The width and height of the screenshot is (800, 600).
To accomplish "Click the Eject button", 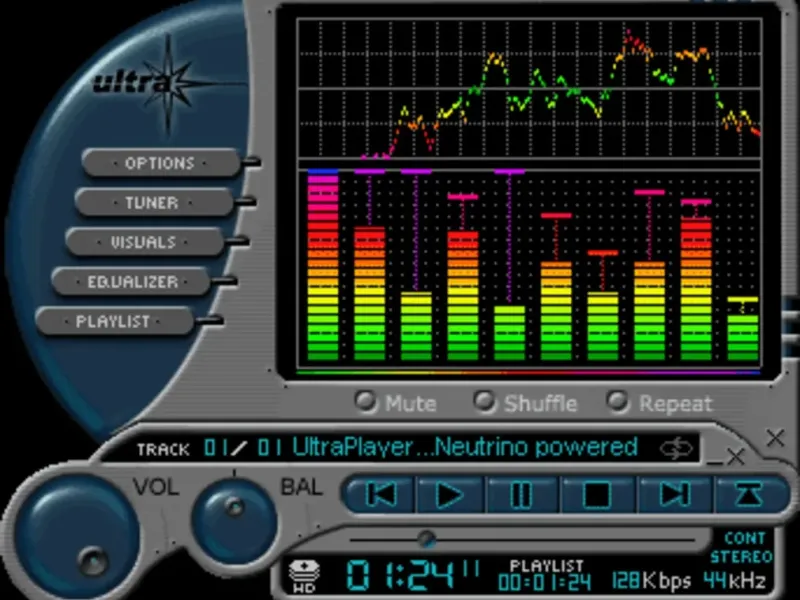I will (x=749, y=494).
